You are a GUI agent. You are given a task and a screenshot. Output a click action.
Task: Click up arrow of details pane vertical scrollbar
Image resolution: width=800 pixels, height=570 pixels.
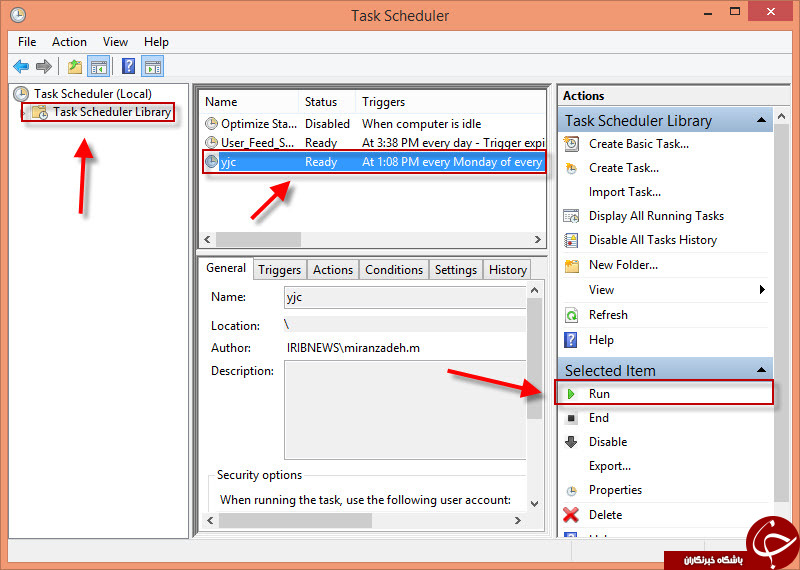534,290
